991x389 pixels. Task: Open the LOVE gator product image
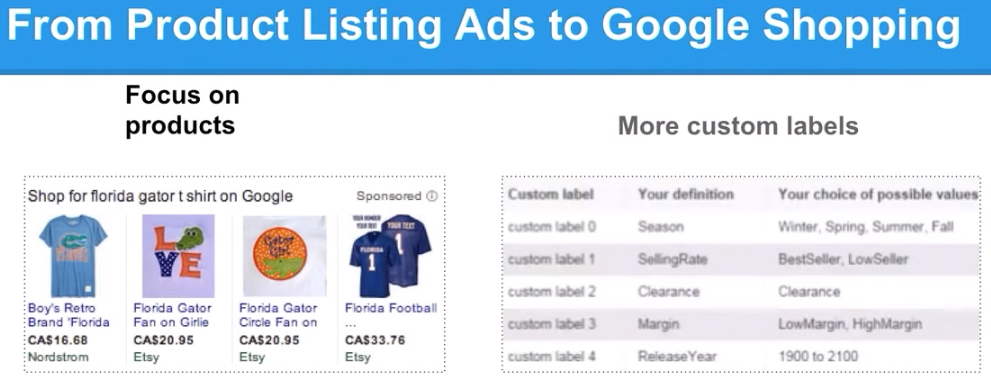click(x=178, y=256)
